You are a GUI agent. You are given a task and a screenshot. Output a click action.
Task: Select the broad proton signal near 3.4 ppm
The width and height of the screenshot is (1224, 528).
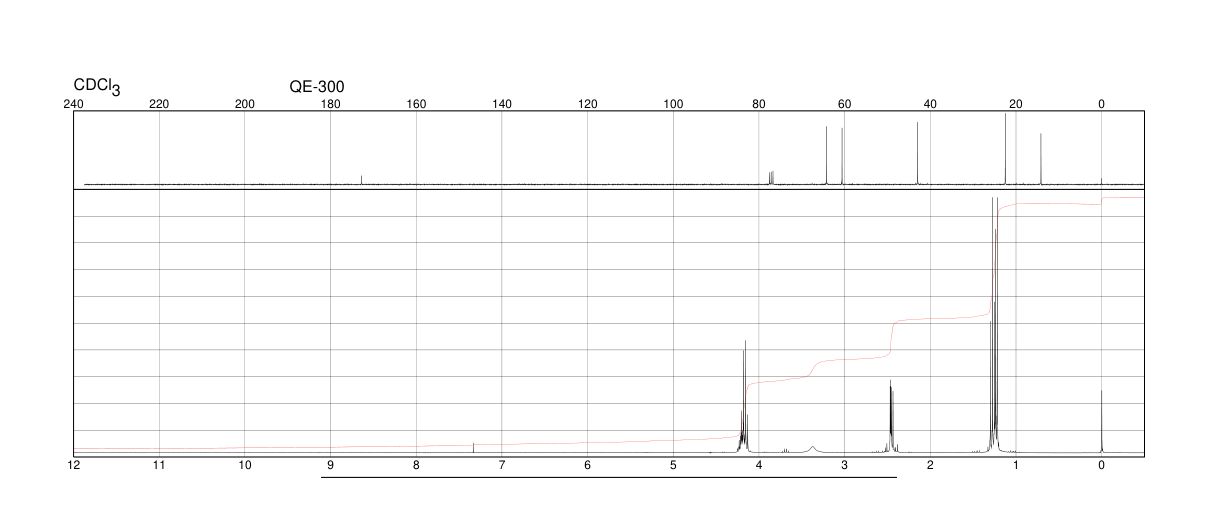[x=813, y=449]
